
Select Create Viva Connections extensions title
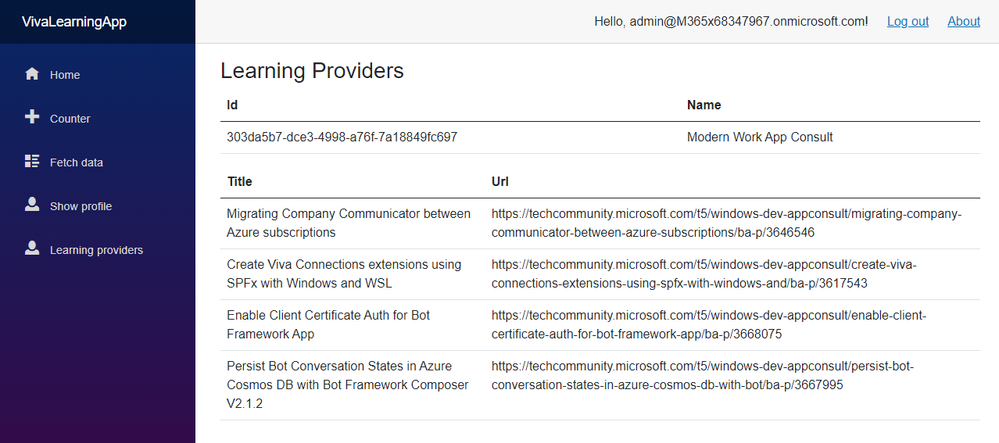click(x=344, y=274)
